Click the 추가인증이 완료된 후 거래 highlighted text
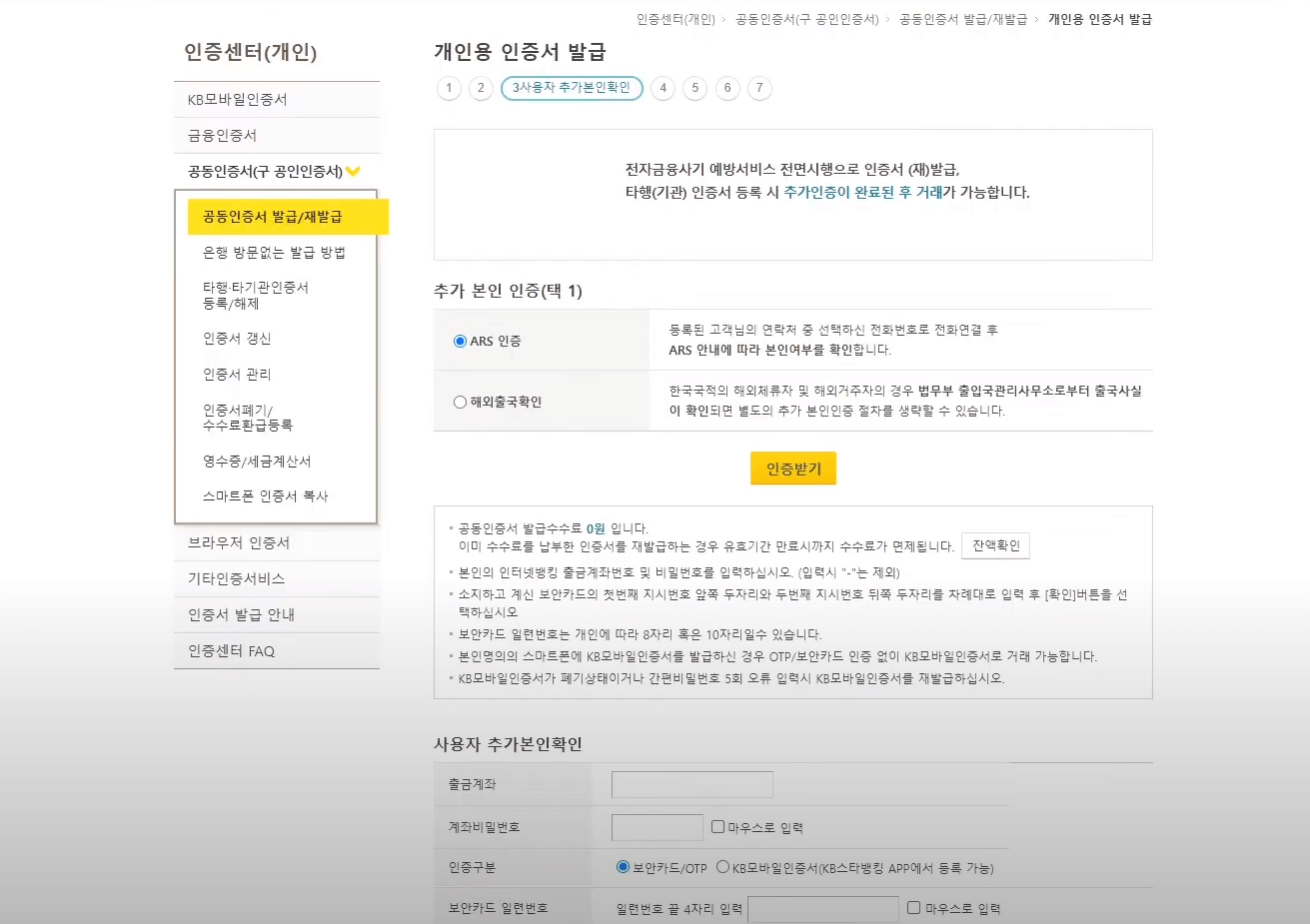The width and height of the screenshot is (1310, 924). (862, 192)
